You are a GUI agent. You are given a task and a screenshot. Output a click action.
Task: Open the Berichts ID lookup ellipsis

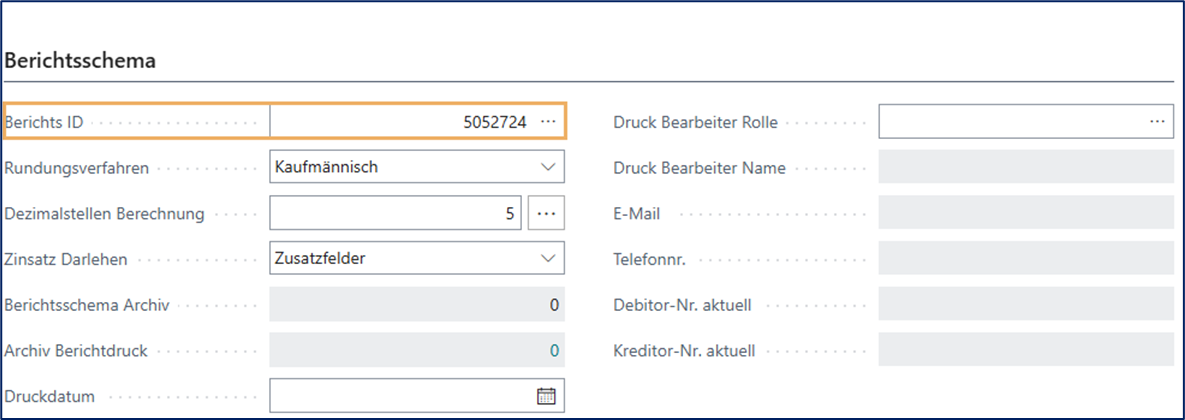click(548, 122)
